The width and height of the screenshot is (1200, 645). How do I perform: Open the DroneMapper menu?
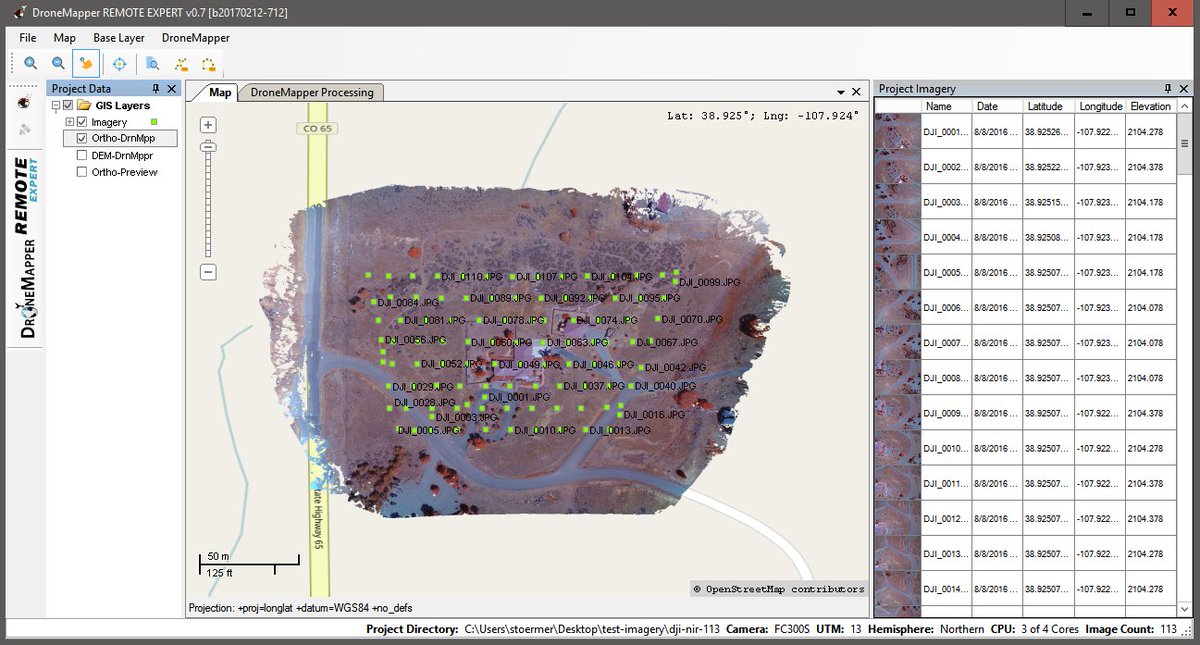tap(198, 37)
